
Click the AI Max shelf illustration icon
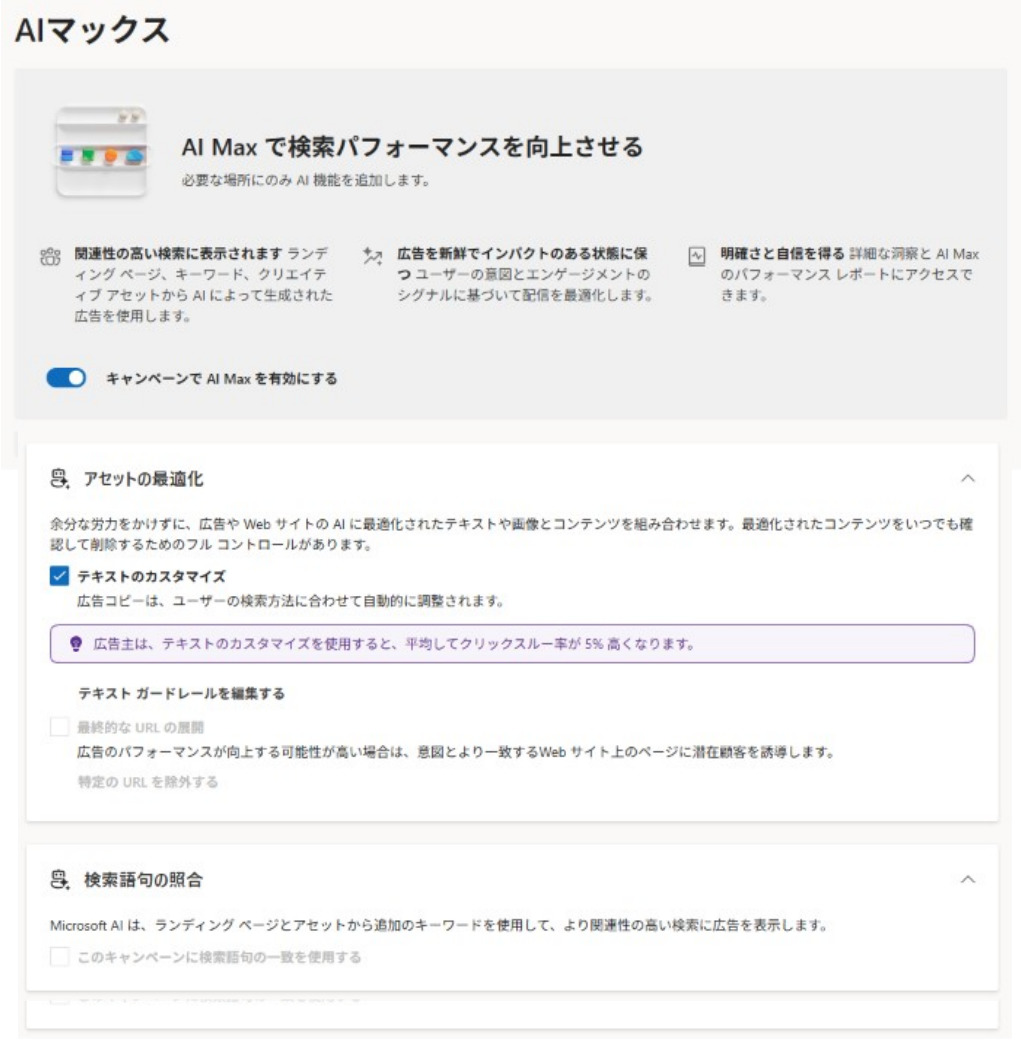101,152
